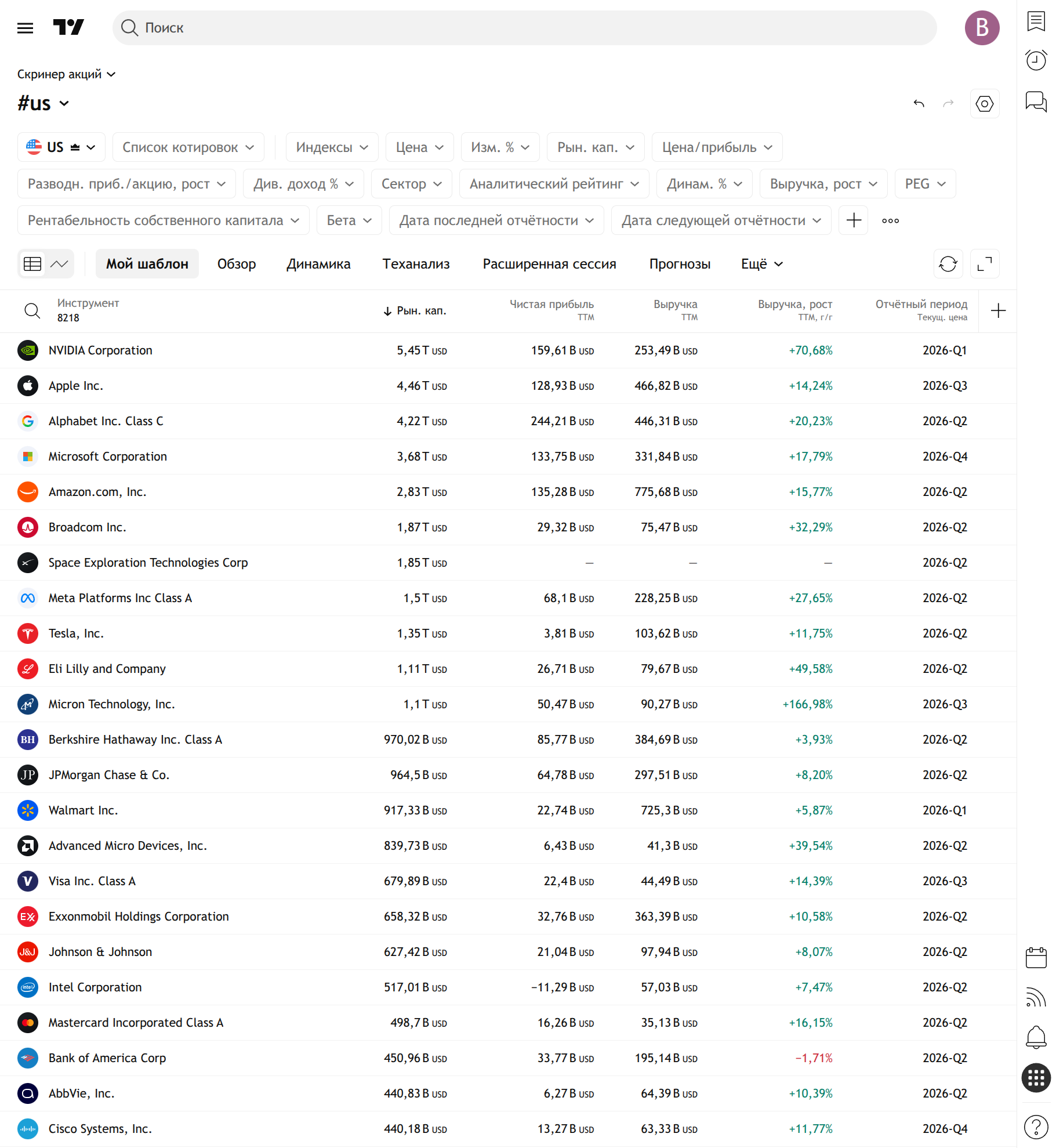
Task: Click Intel net income −11,29 B
Action: [x=562, y=987]
